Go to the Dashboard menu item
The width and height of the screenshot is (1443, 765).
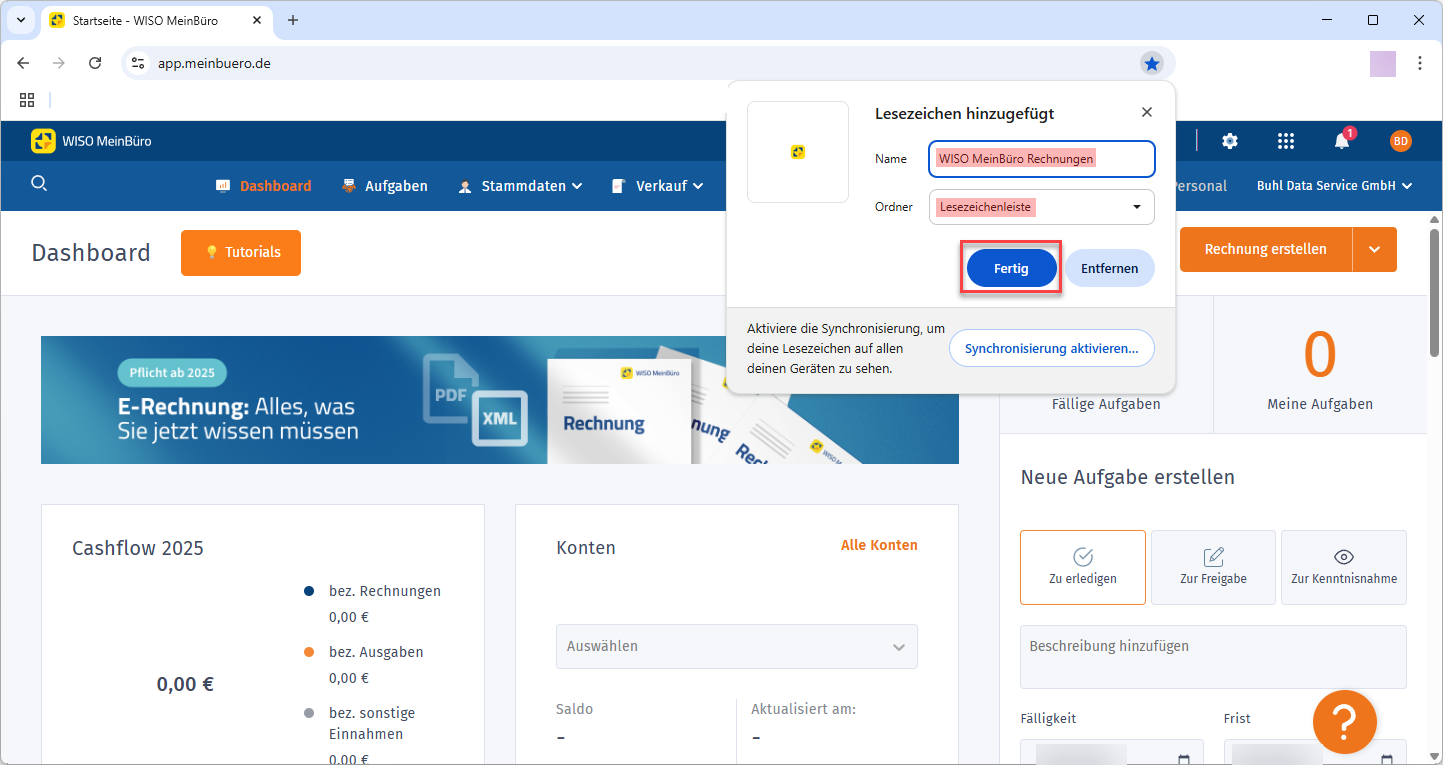(264, 186)
